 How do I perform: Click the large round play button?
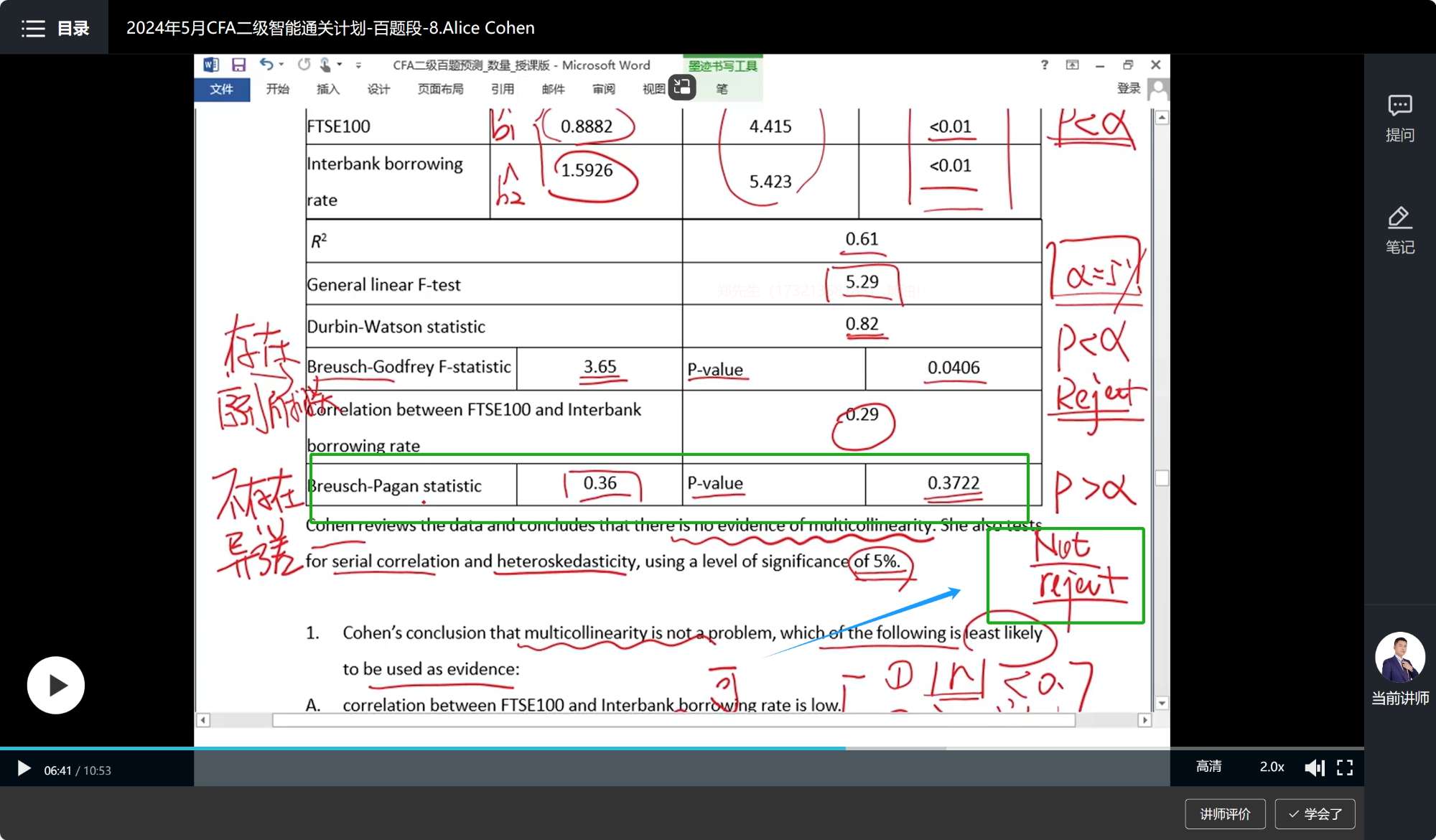(56, 685)
